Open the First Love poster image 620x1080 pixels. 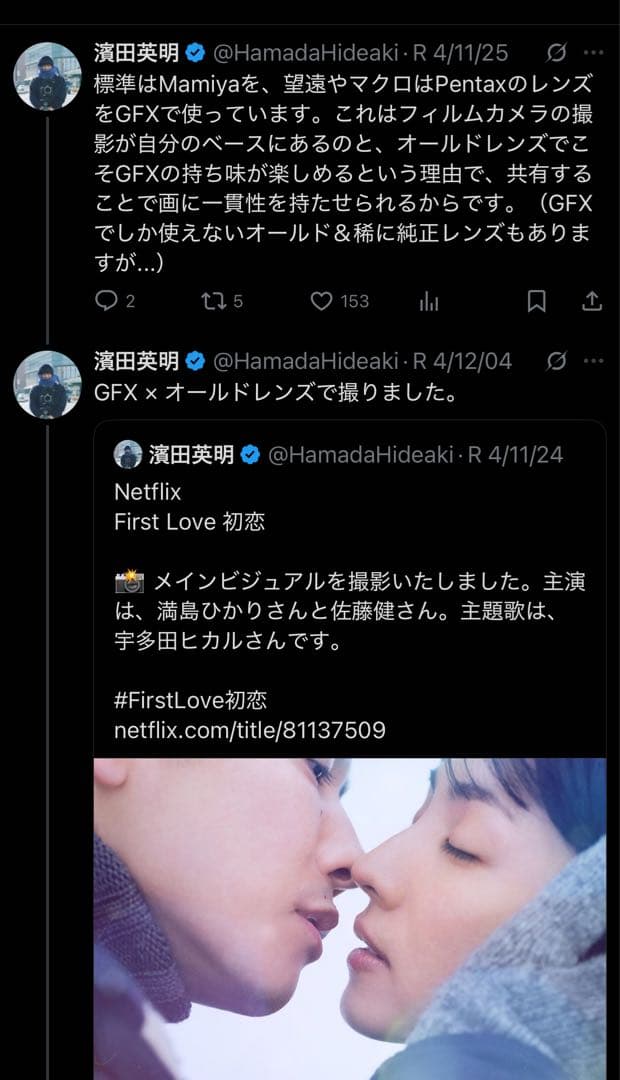(350, 918)
